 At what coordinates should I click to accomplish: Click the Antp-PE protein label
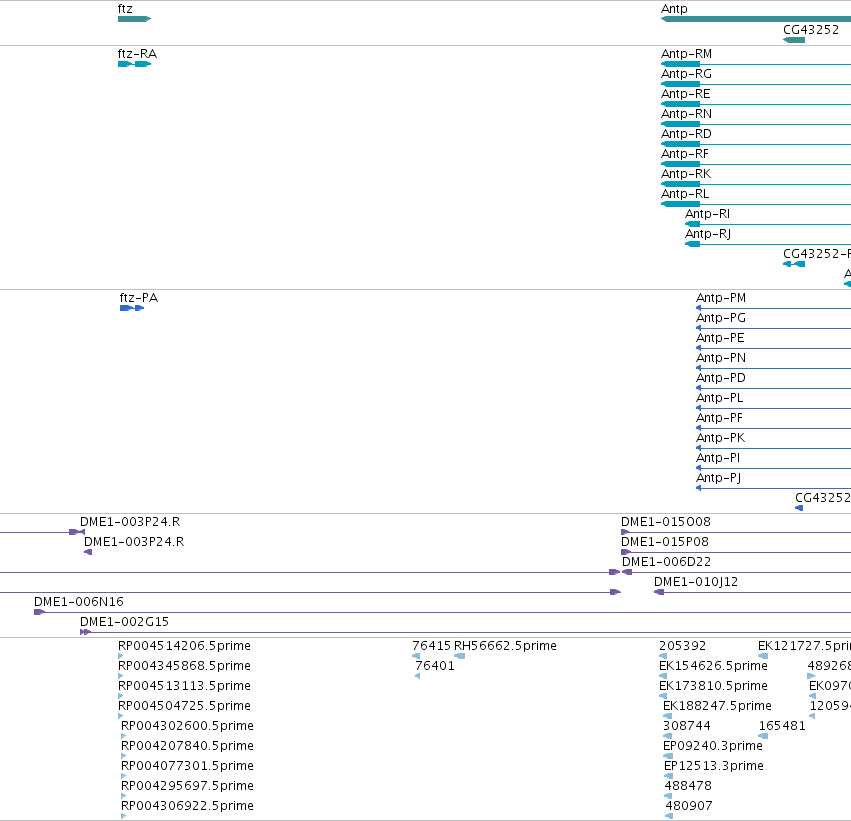click(x=720, y=338)
